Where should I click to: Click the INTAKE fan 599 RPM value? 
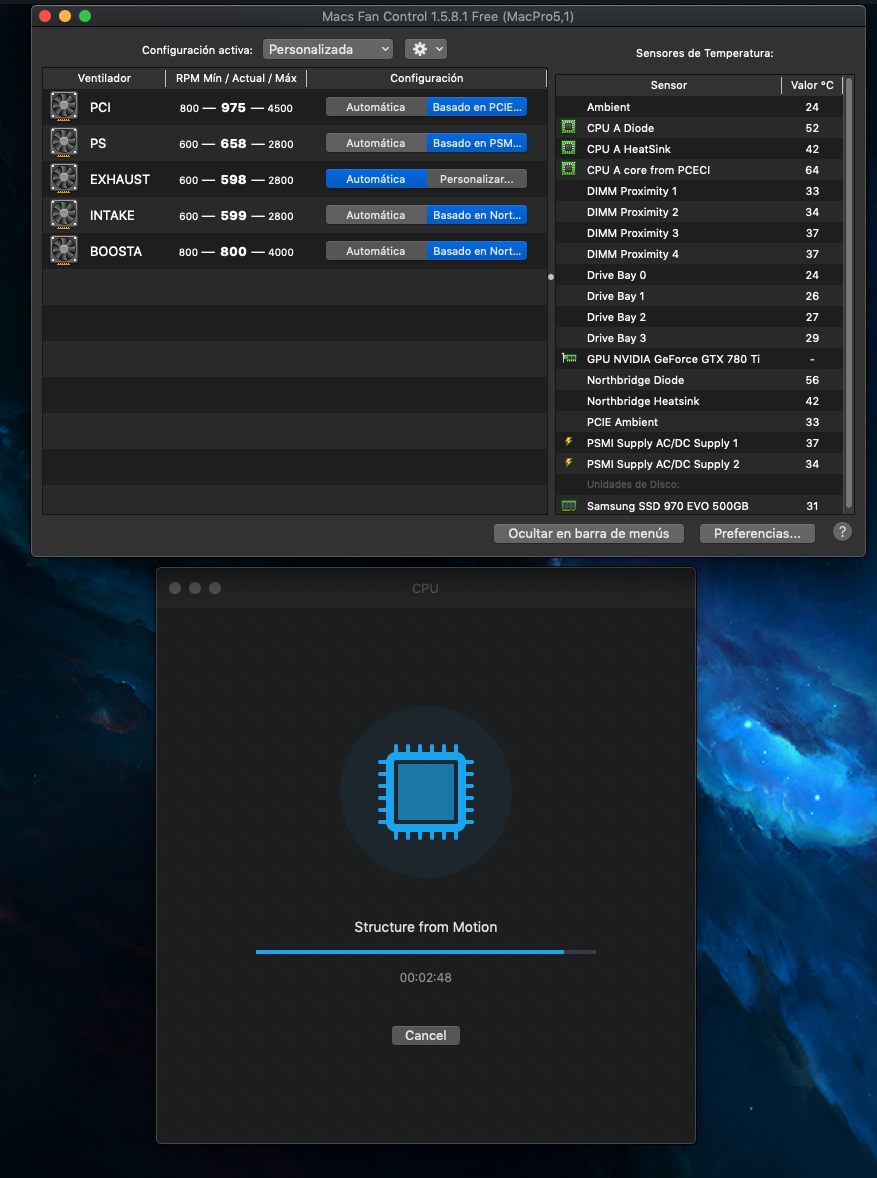pos(233,216)
